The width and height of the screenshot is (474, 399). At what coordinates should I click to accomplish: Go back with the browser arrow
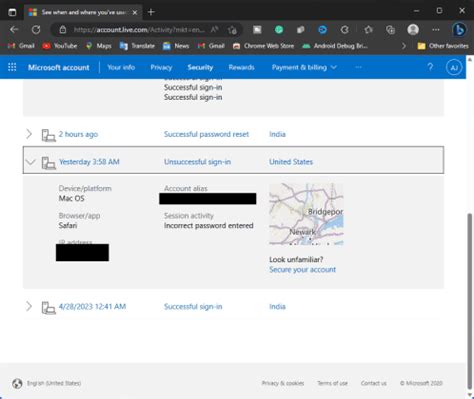(x=14, y=30)
